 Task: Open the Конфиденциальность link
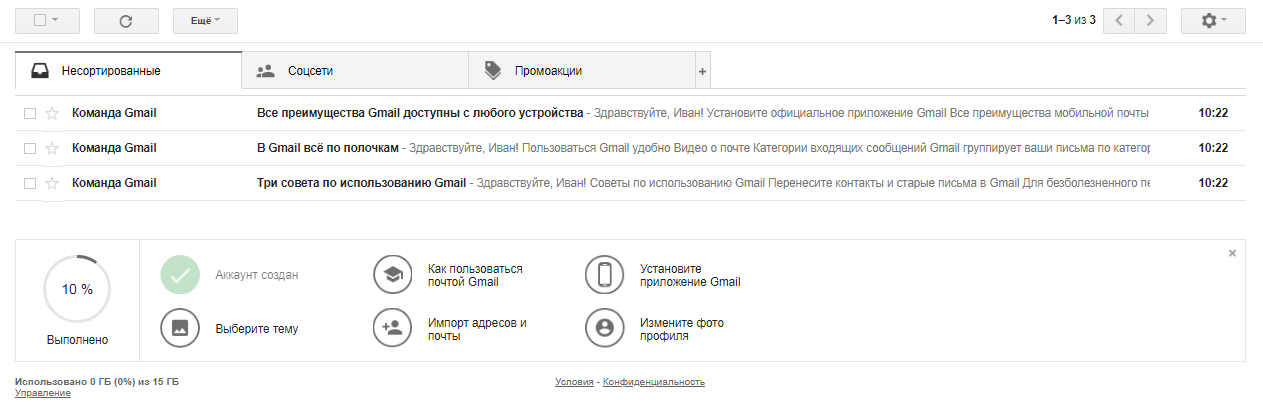654,382
